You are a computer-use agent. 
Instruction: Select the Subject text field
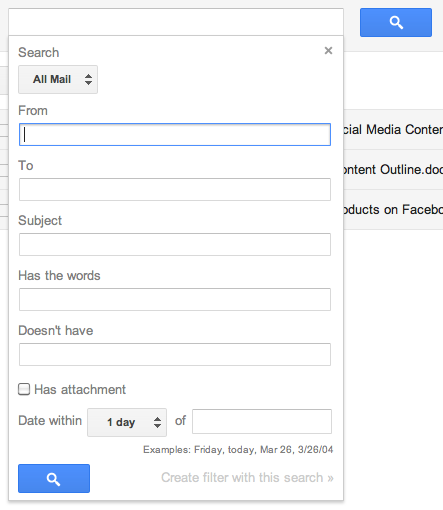[x=175, y=244]
